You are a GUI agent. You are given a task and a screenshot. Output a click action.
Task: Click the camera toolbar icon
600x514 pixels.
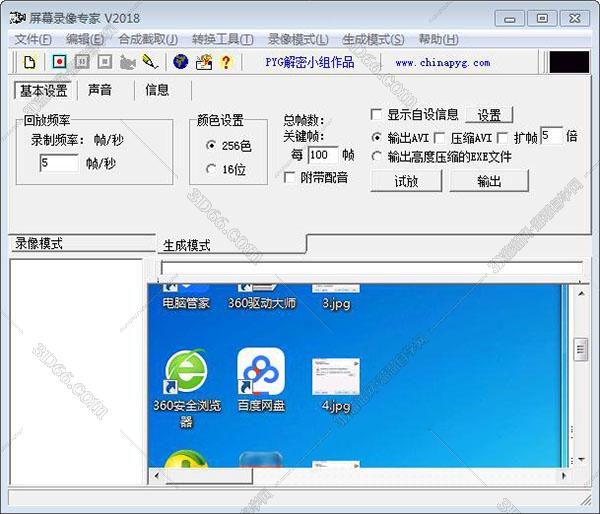pyautogui.click(x=127, y=62)
